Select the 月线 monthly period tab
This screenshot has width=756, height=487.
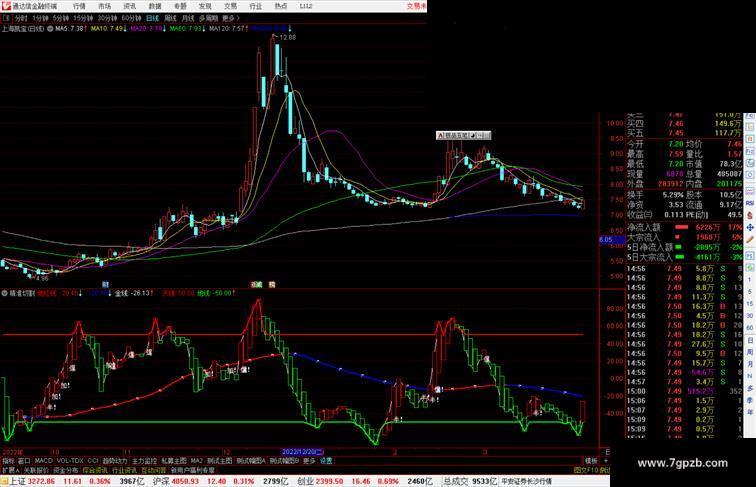coord(188,18)
